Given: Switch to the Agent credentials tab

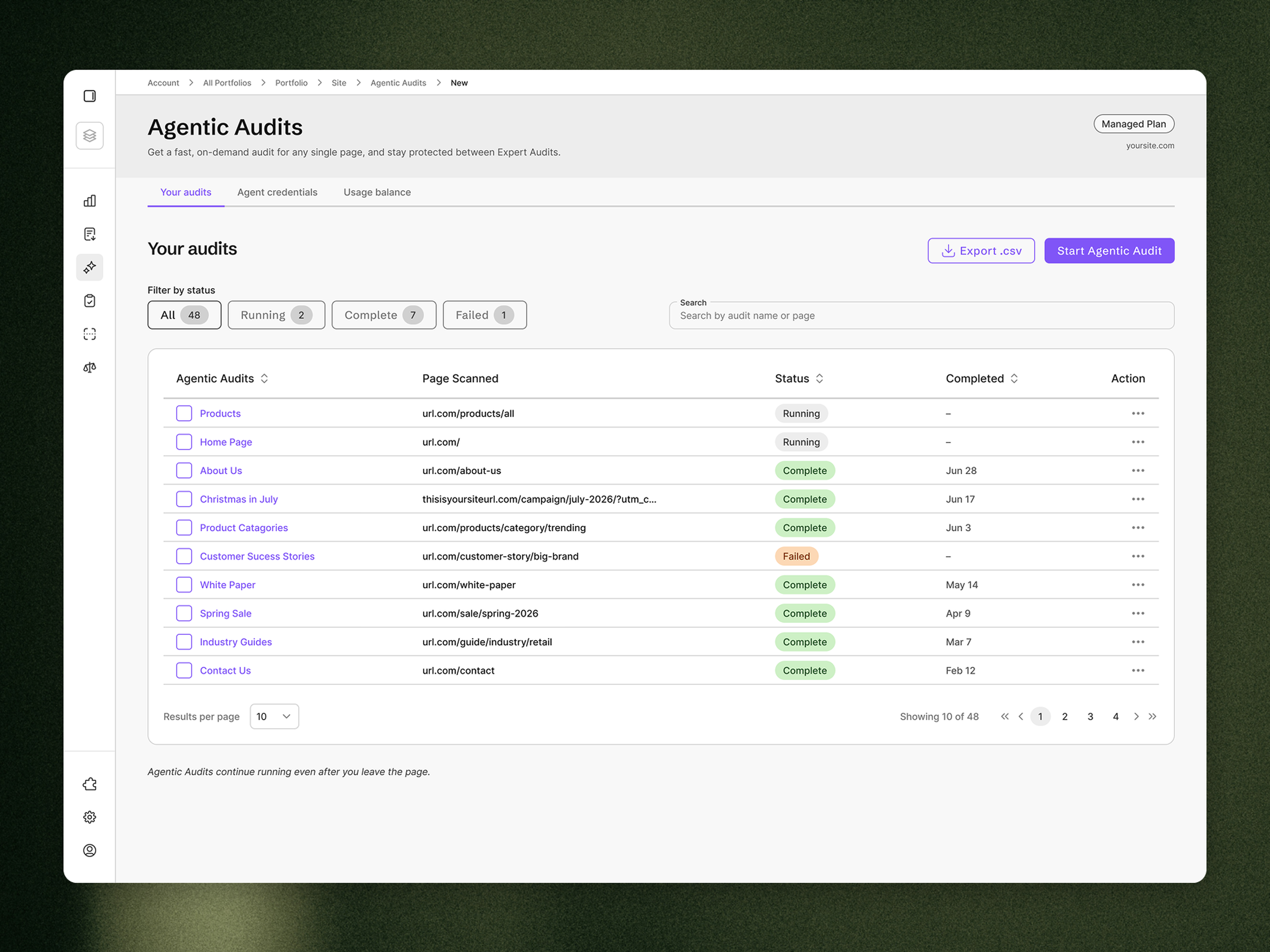Looking at the screenshot, I should (277, 192).
